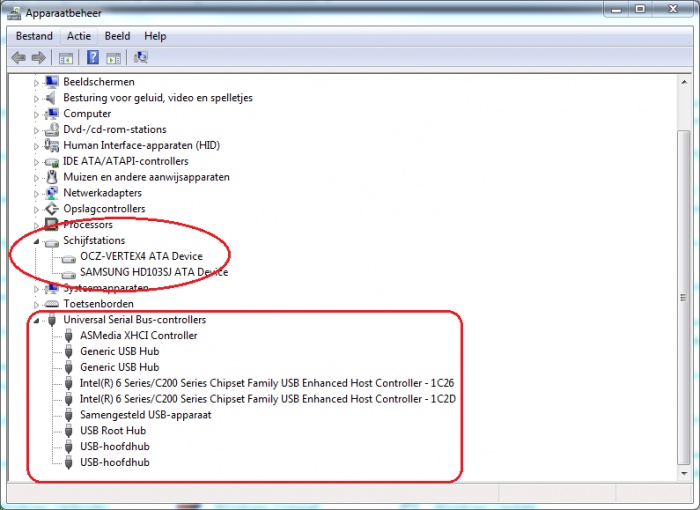Expand the Dvd-/cd-rom-stations node
Image resolution: width=700 pixels, height=510 pixels.
(37, 130)
